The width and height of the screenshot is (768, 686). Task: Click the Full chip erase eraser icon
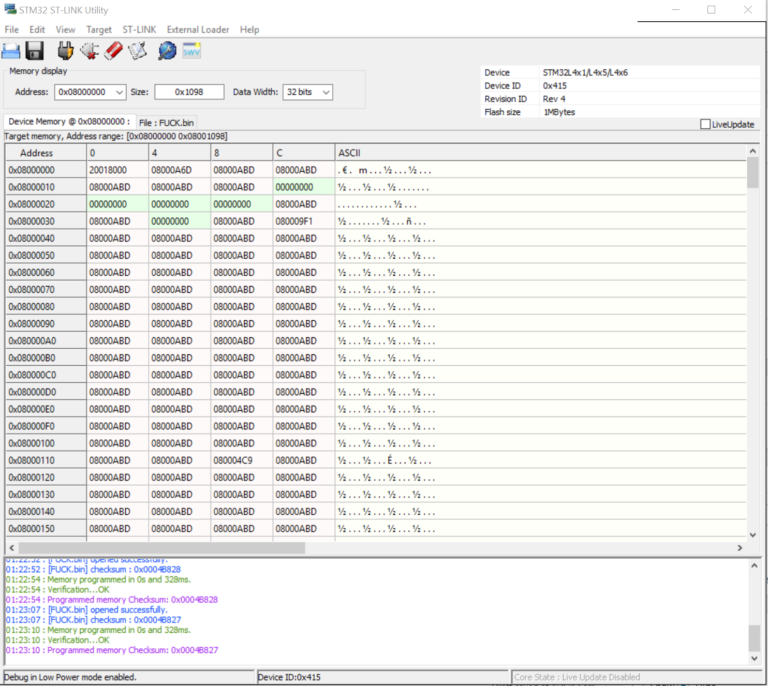(x=114, y=51)
